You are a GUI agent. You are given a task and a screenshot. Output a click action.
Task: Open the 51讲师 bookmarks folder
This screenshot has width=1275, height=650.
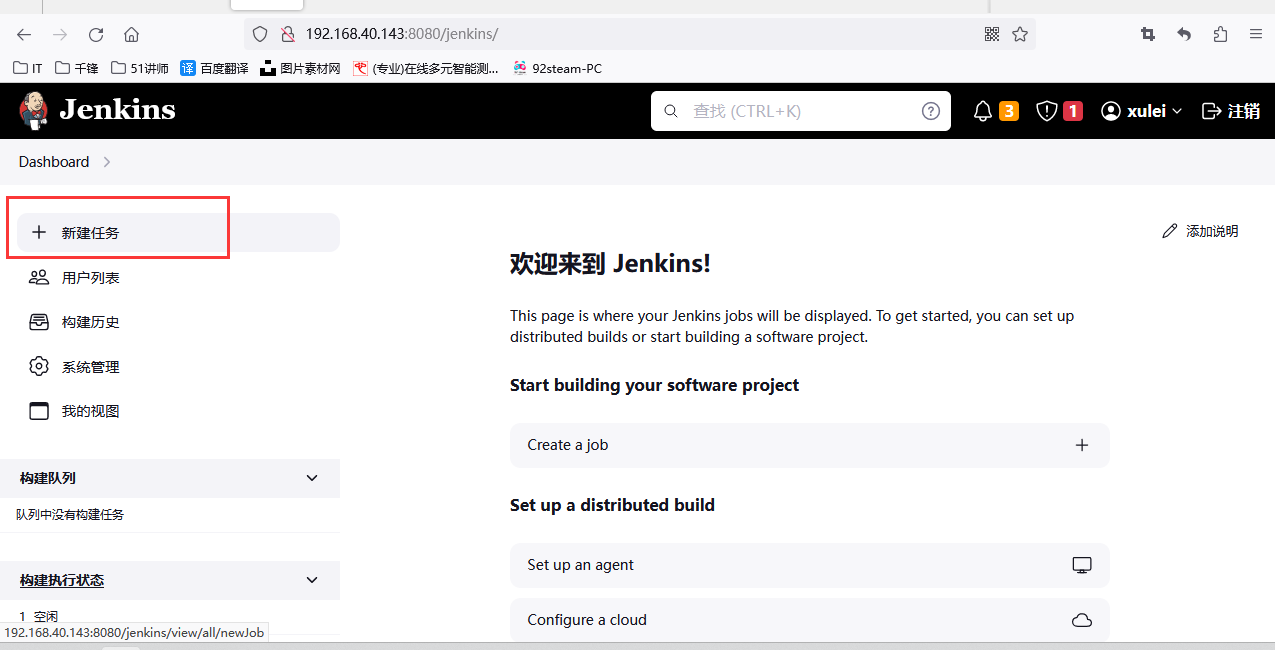point(139,68)
